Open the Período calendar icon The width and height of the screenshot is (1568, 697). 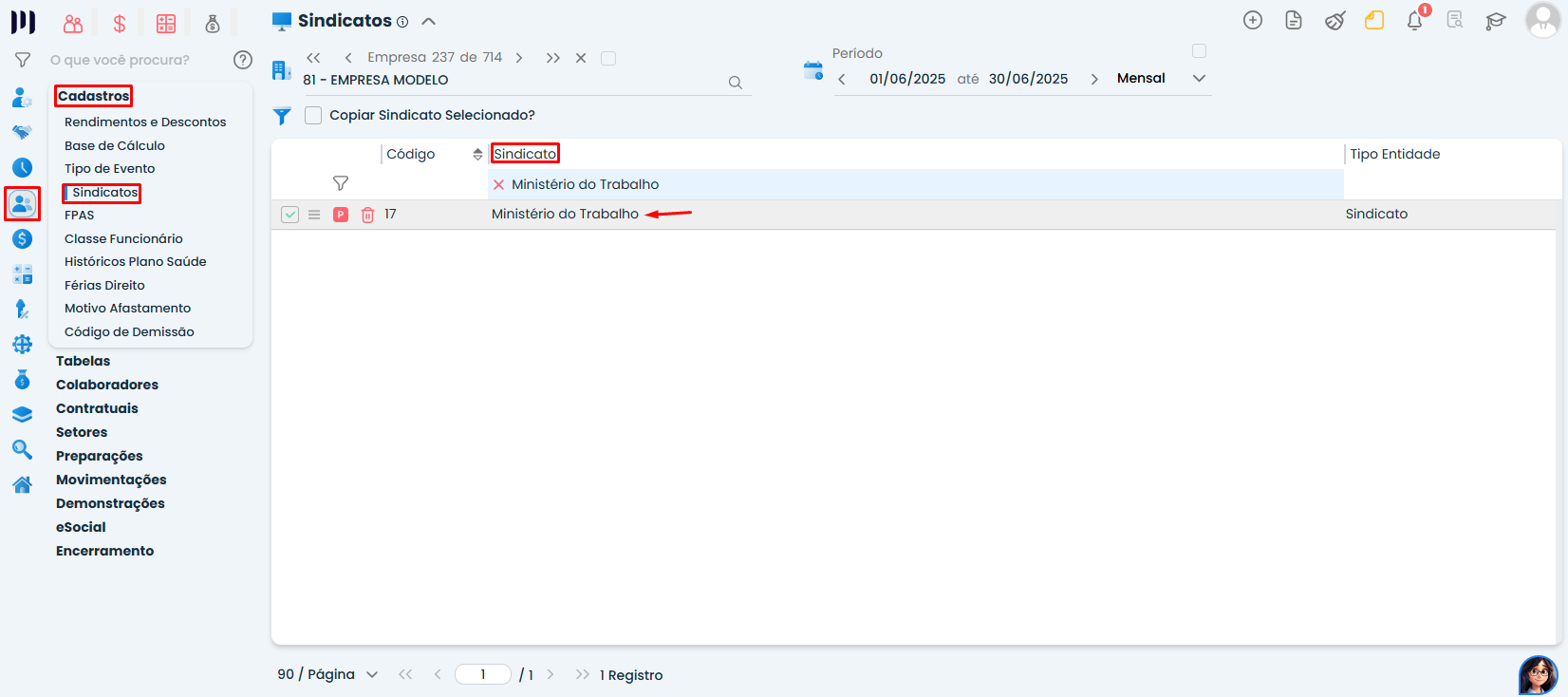[813, 70]
